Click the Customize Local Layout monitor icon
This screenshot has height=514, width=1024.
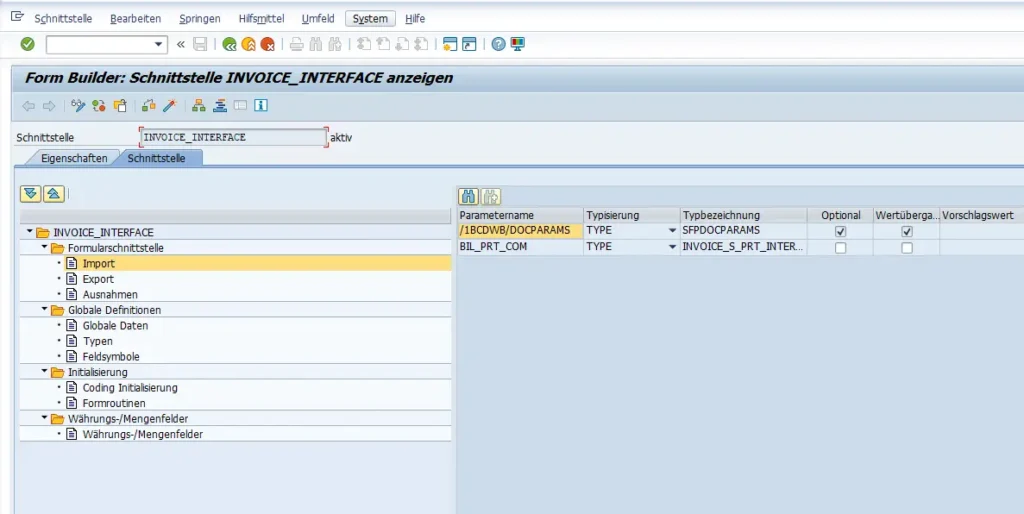[517, 44]
